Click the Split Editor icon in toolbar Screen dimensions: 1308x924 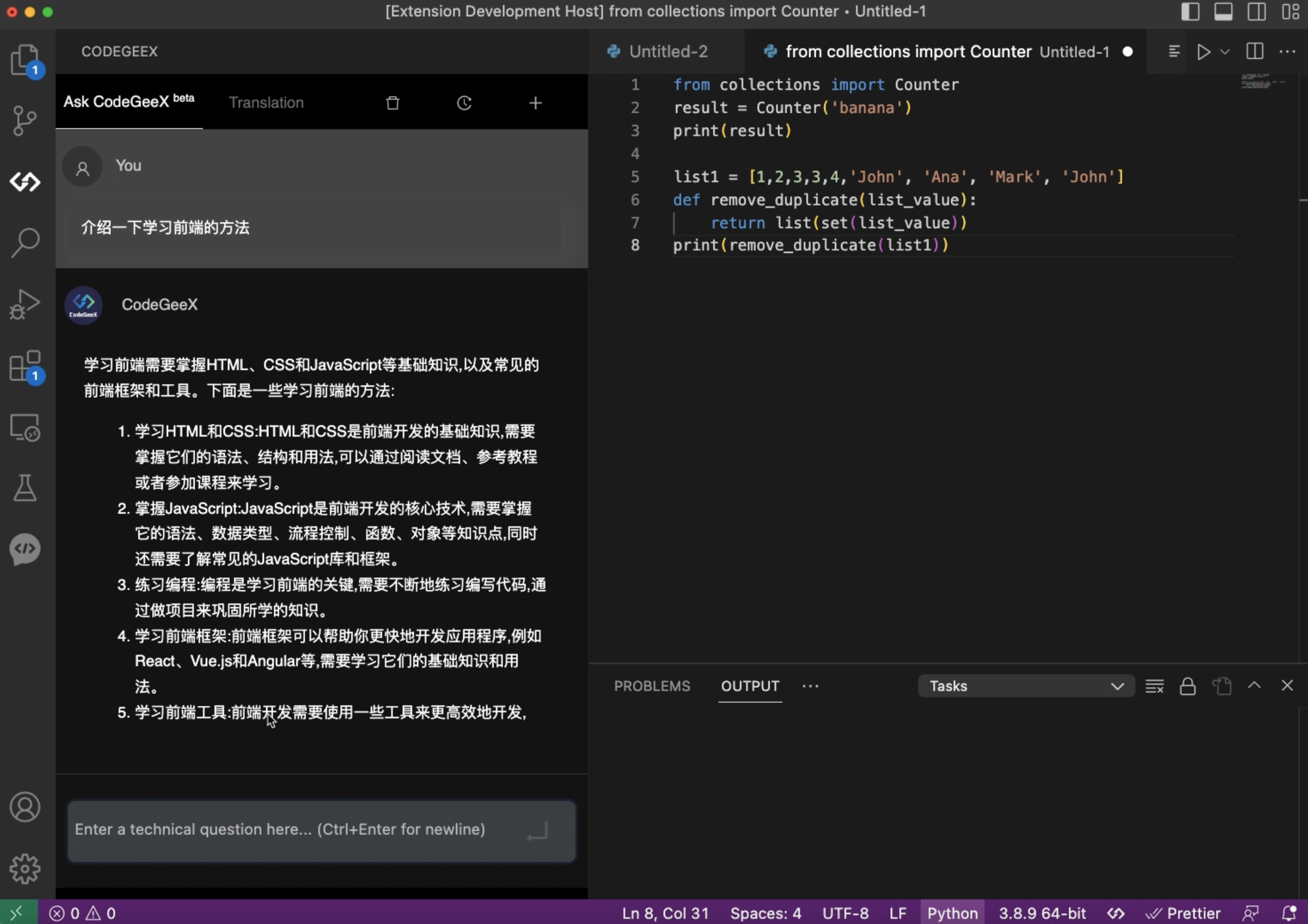[x=1255, y=51]
